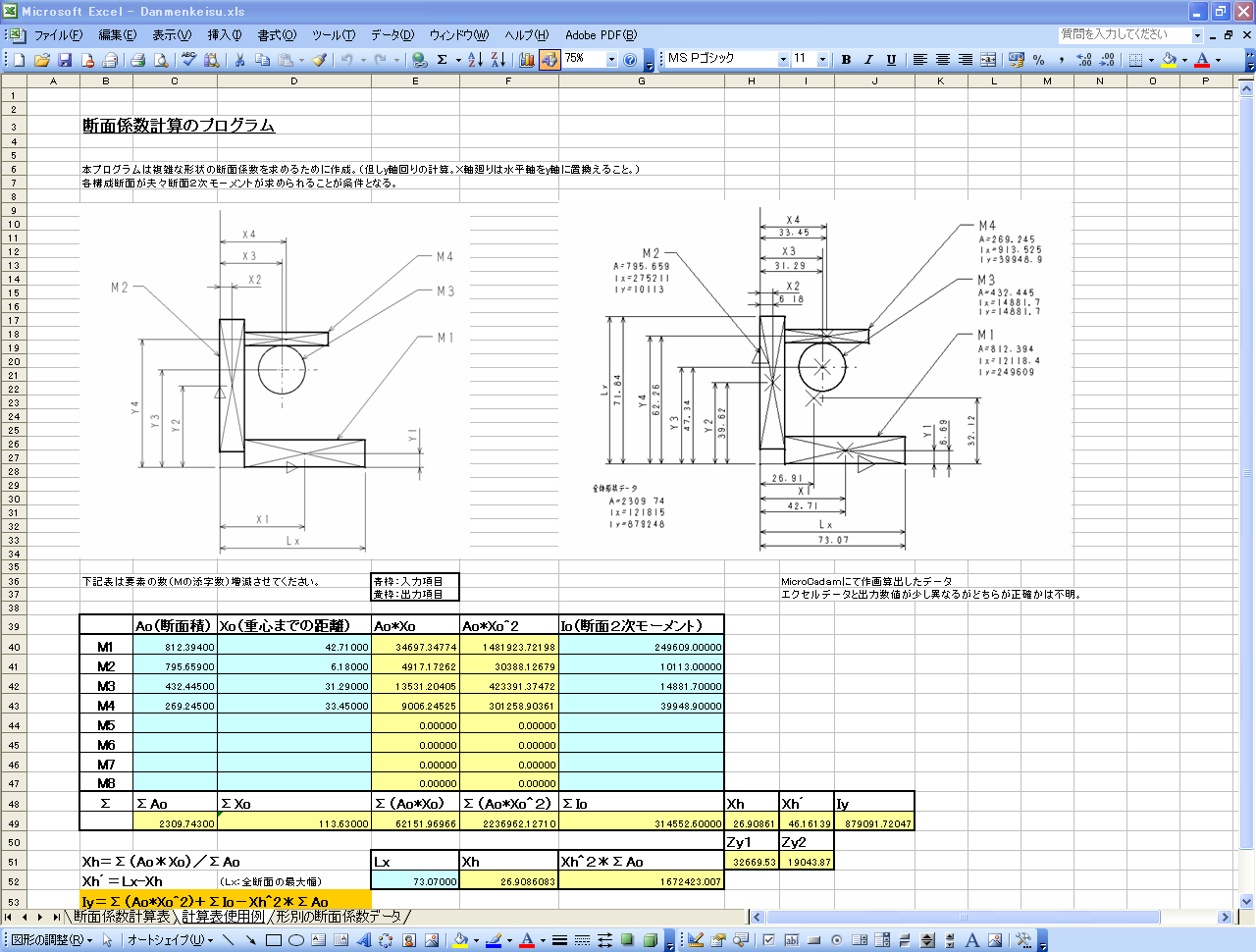The height and width of the screenshot is (952, 1256).
Task: Toggle the Select Objects pointer tool
Action: tap(107, 940)
